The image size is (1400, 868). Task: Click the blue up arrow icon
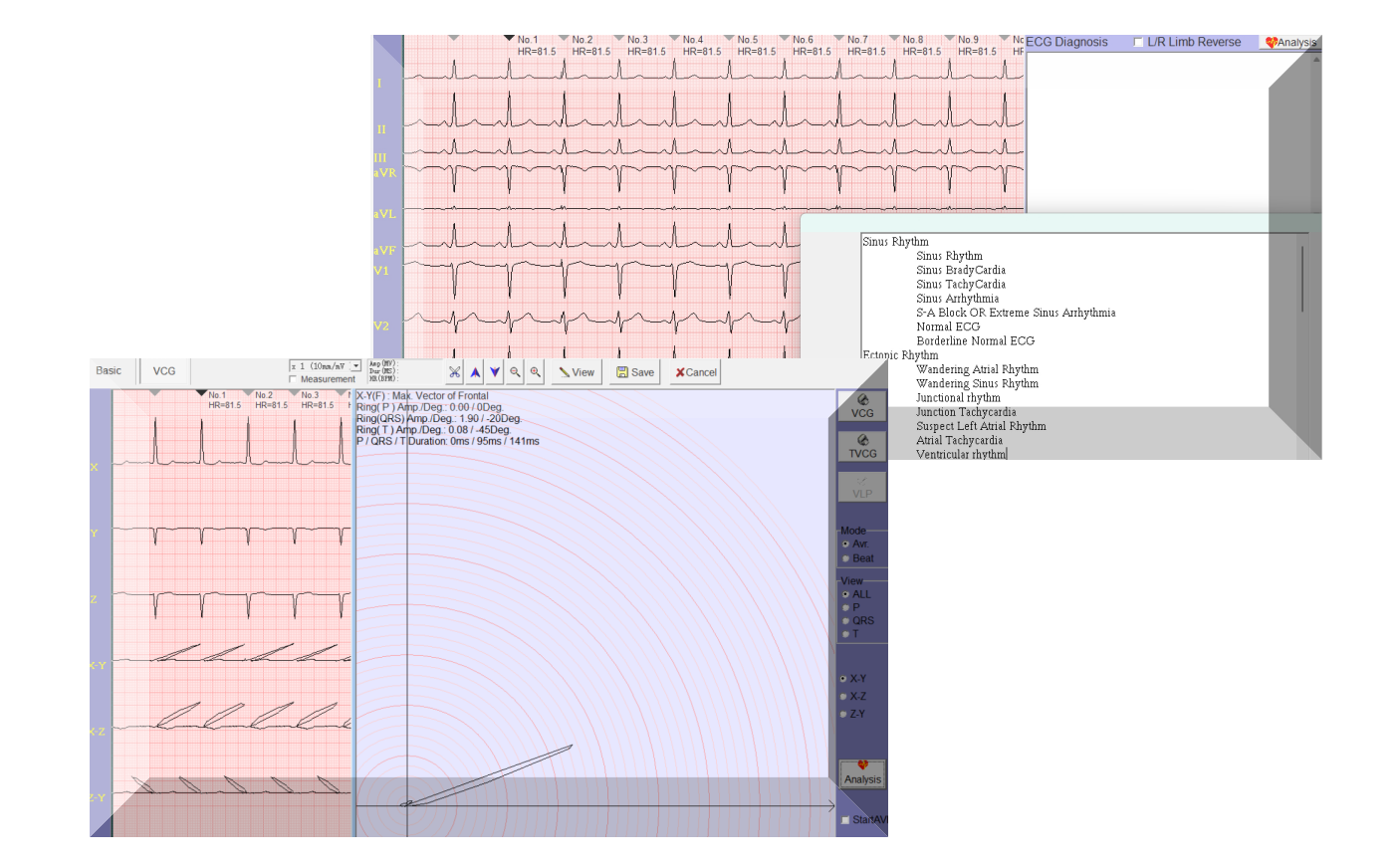click(475, 372)
